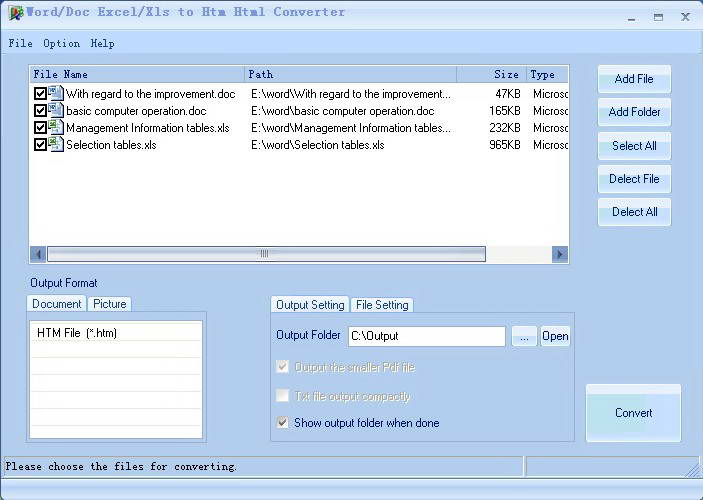Select HTM File (*.htm) format
703x500 pixels.
click(116, 333)
